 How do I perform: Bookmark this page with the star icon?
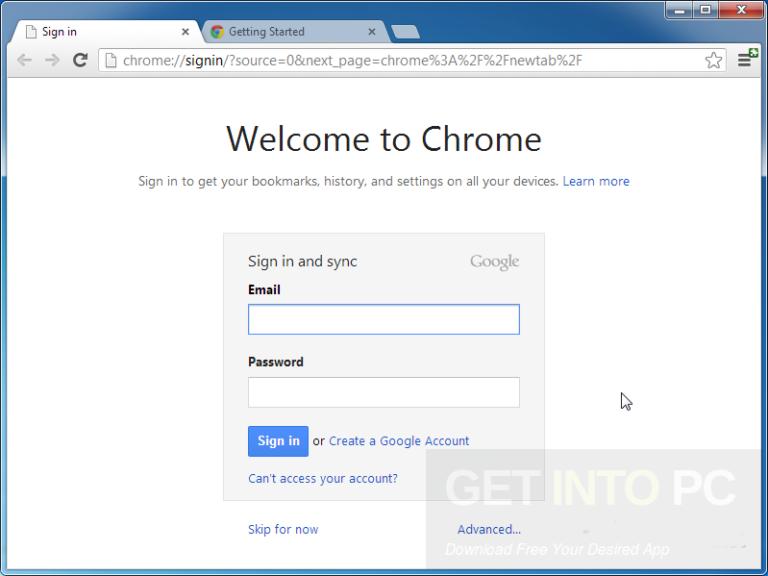[x=713, y=60]
